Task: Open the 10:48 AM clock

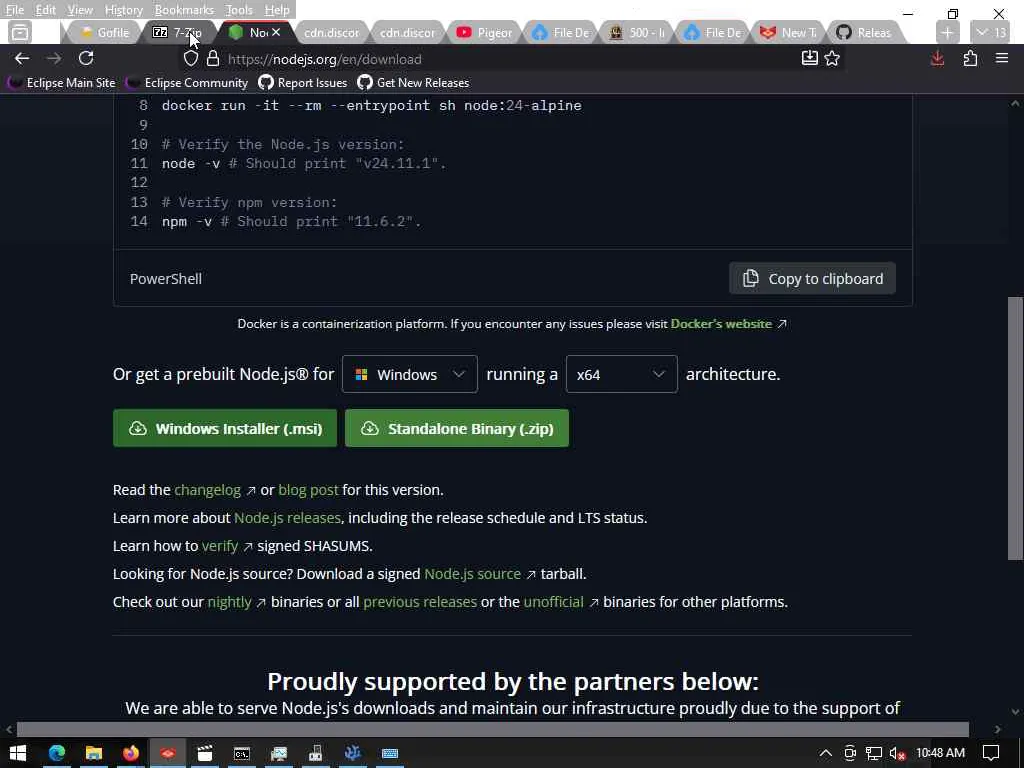Action: point(940,753)
